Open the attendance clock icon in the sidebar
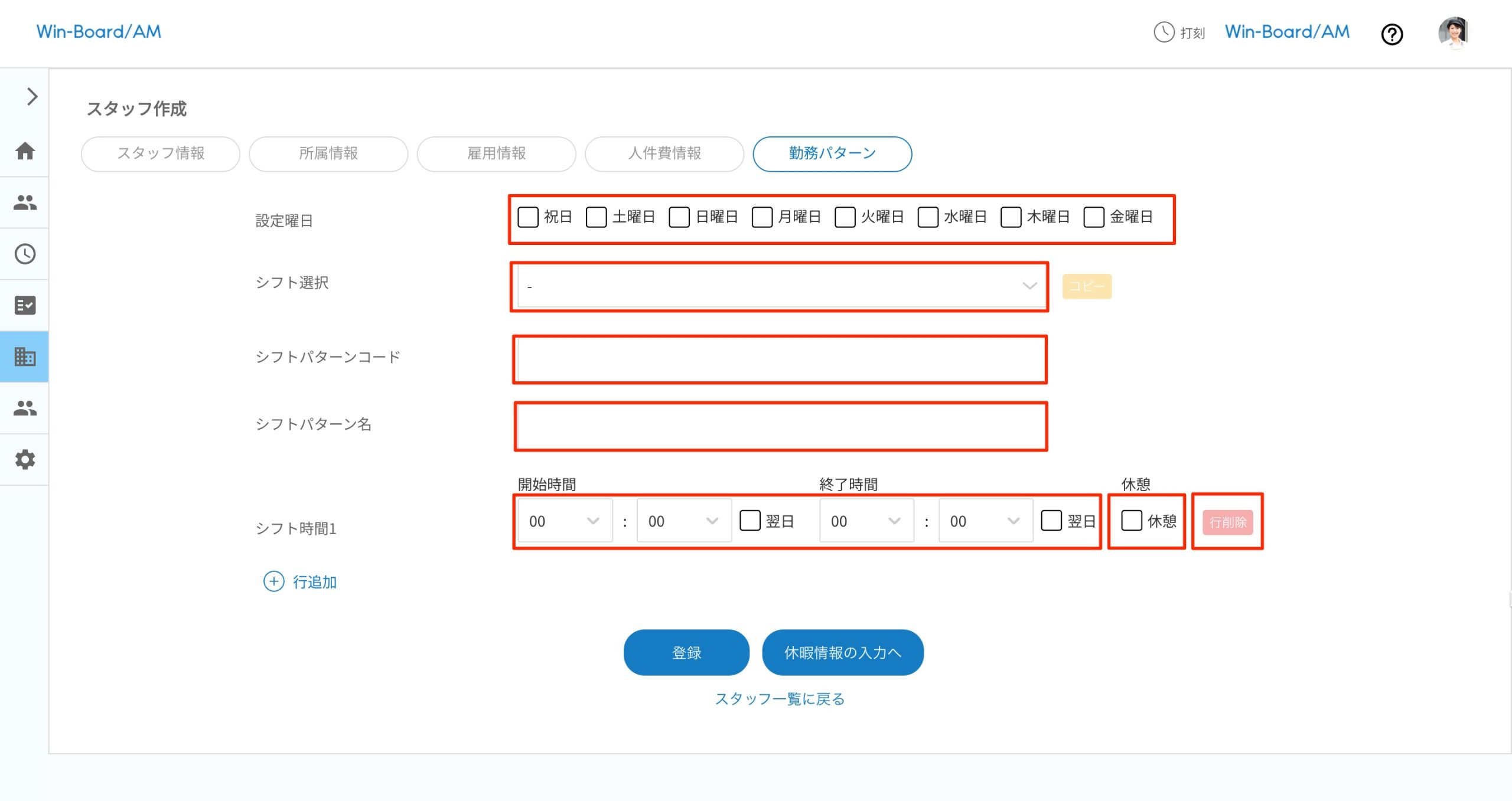Screen dimensions: 1512x801 click(24, 254)
